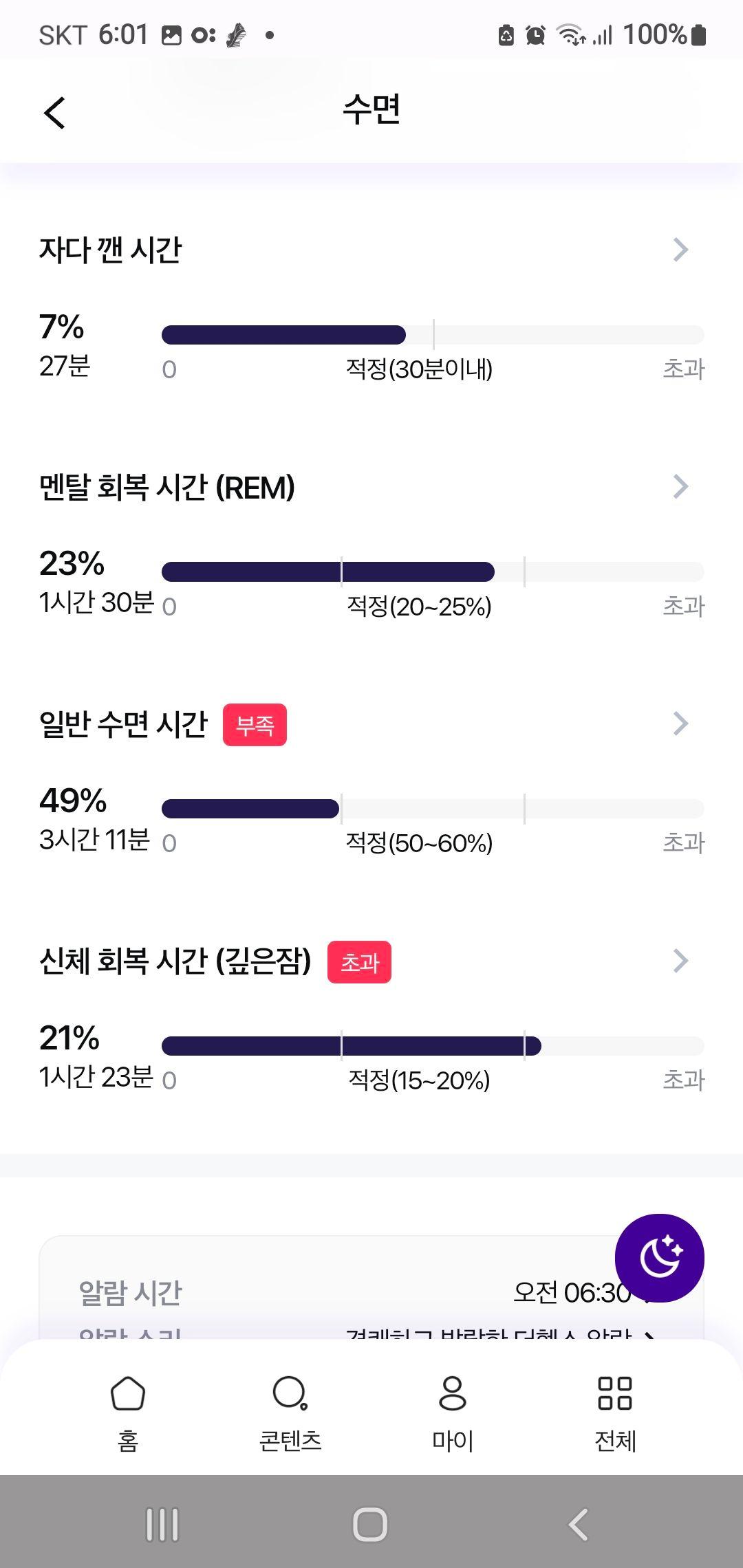Expand 신체 회복 시간 (깊은잠) chevron

click(x=680, y=961)
